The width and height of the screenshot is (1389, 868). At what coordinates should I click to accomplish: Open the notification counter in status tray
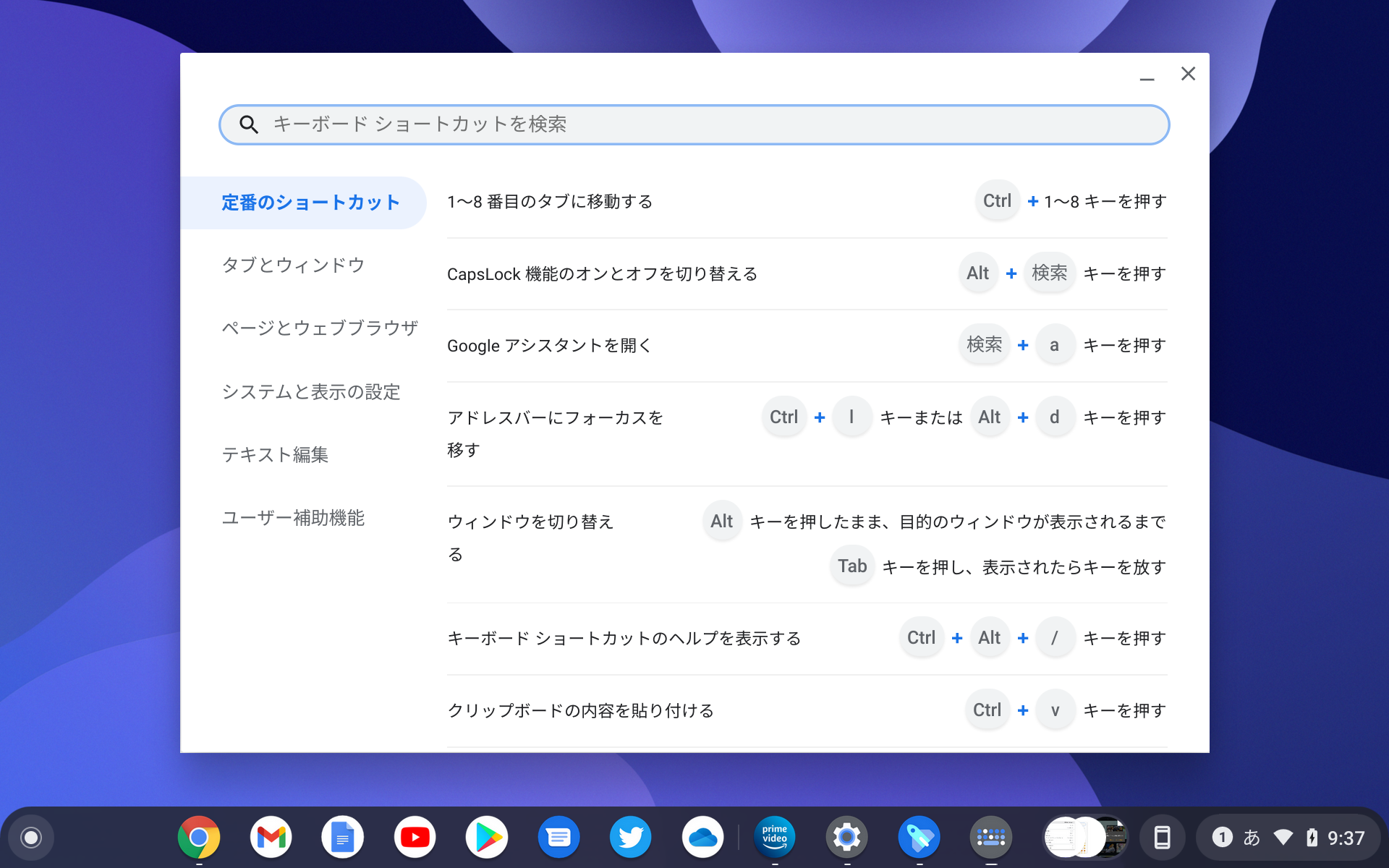coord(1223,837)
